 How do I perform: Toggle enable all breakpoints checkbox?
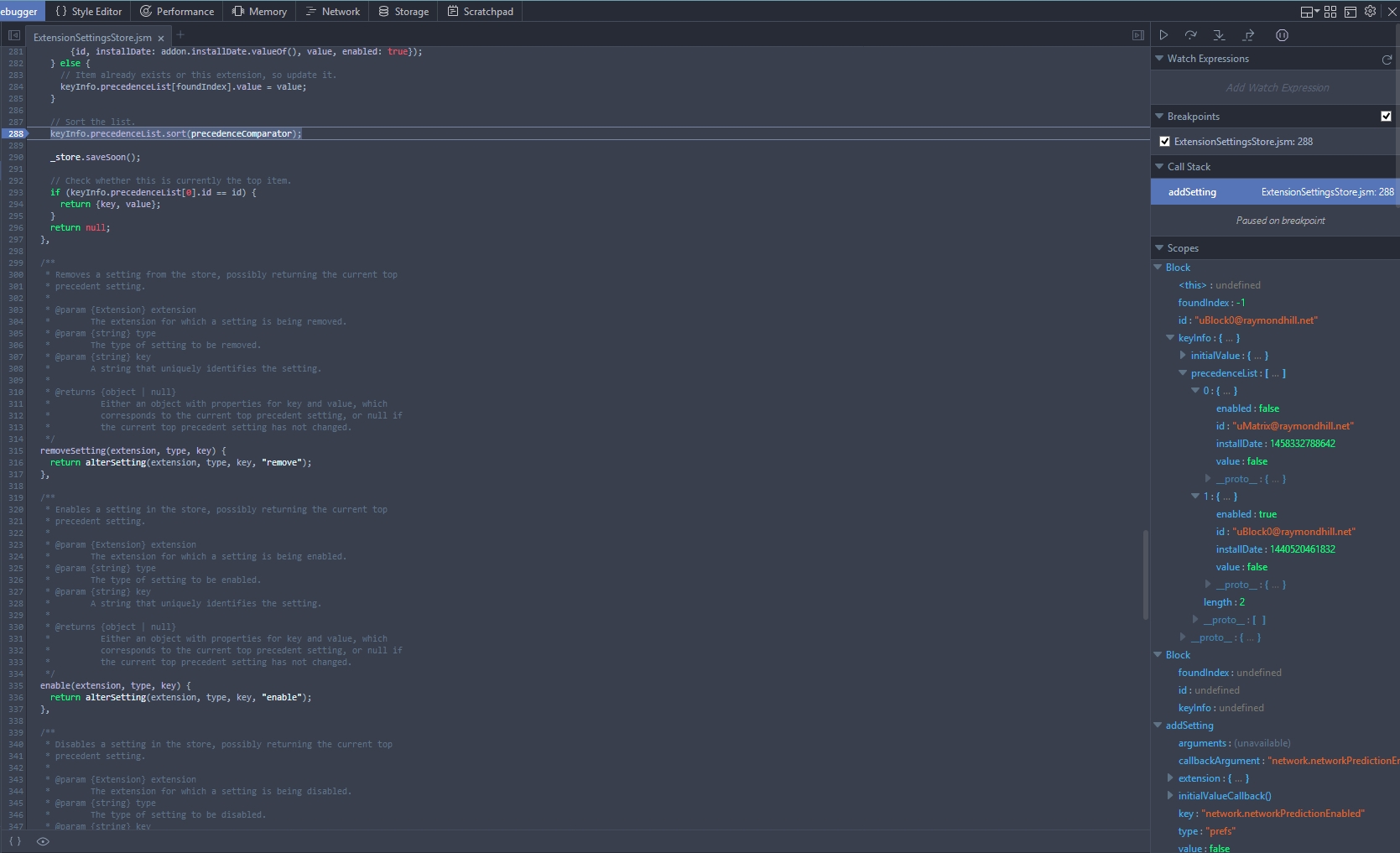coord(1386,117)
